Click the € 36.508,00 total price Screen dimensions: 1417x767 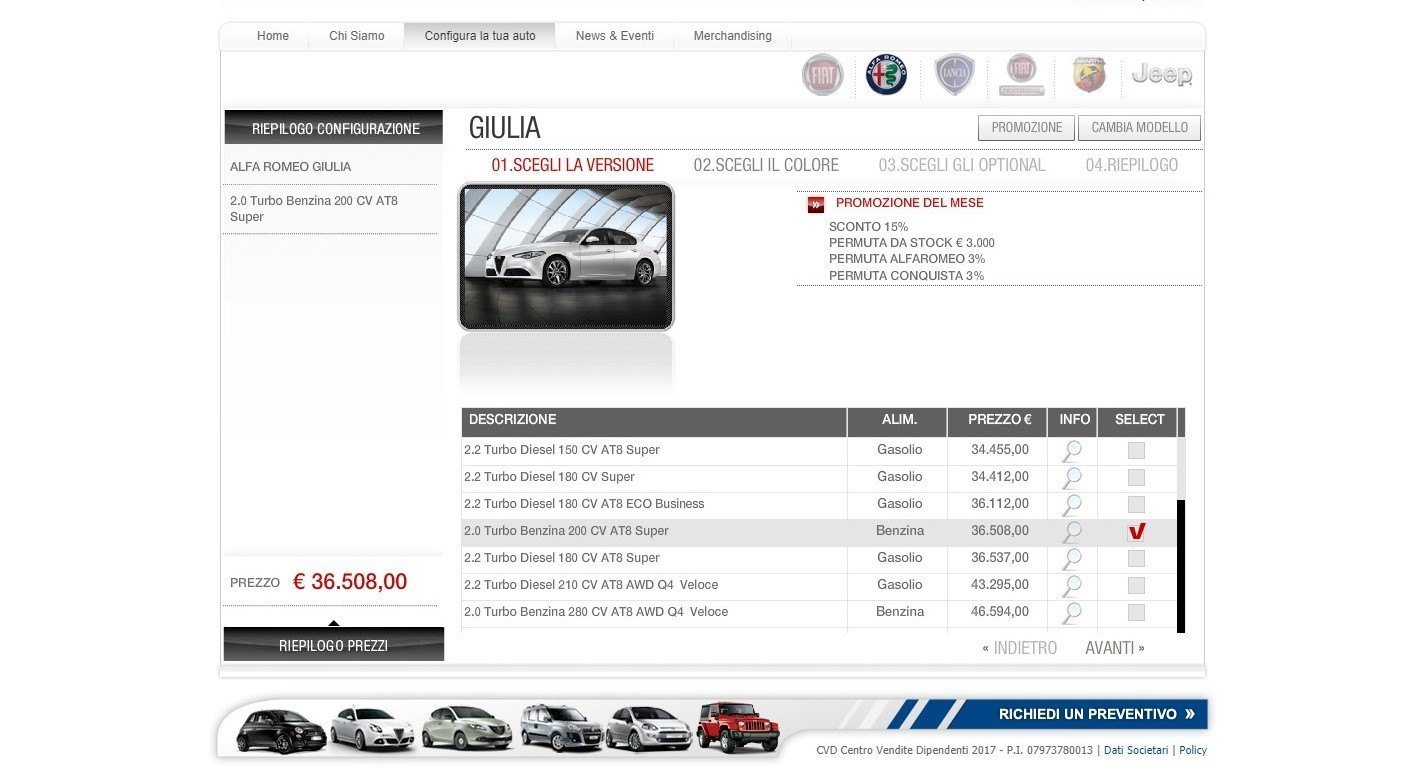pyautogui.click(x=350, y=582)
